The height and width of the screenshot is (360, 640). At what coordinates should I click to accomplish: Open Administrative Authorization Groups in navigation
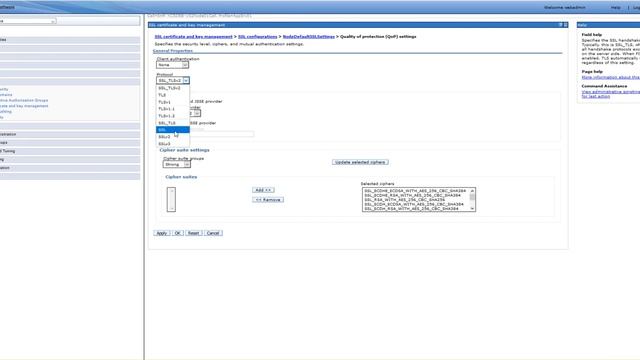click(24, 100)
